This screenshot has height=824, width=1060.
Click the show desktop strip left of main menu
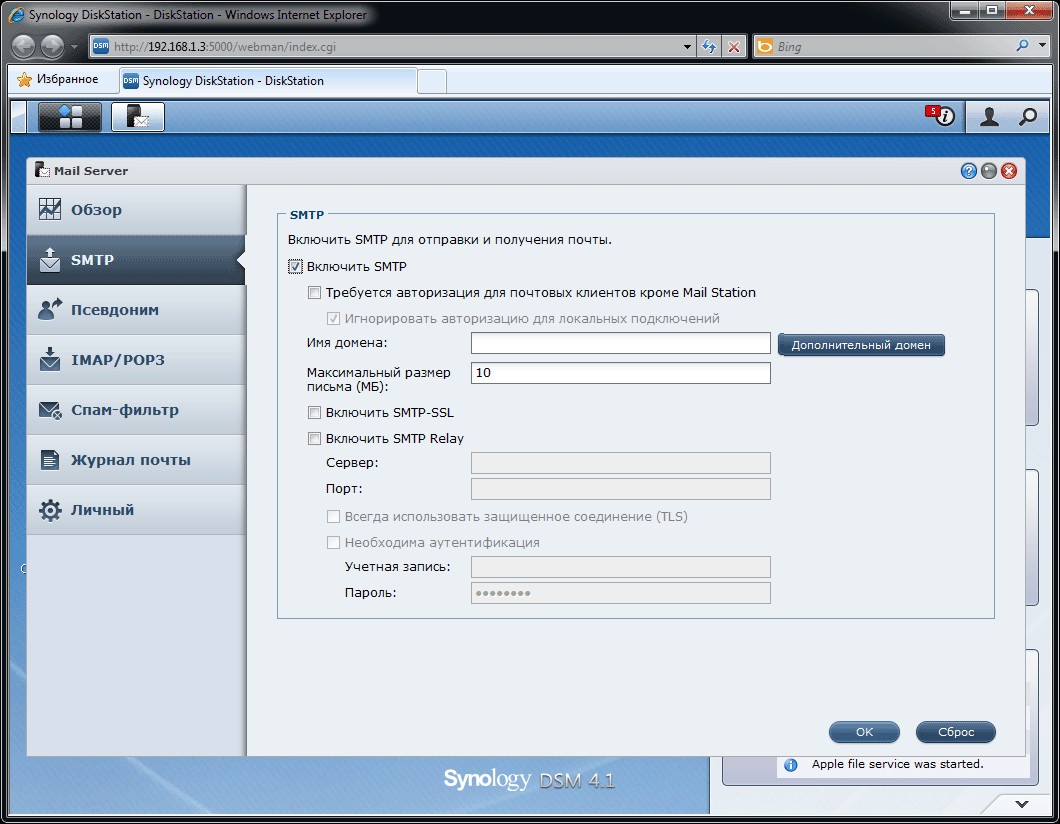click(18, 116)
